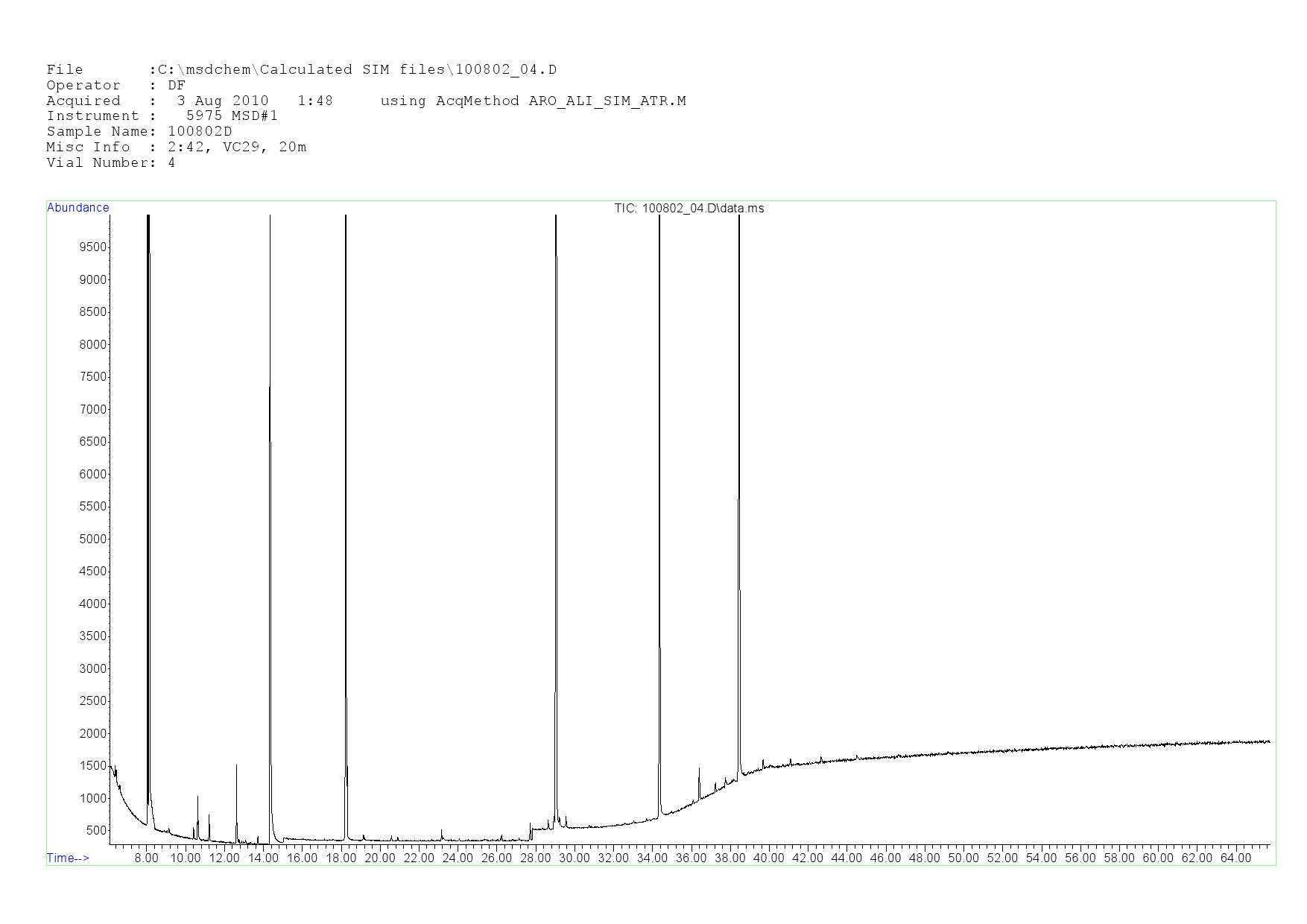Click the 40.00 time axis label
This screenshot has height=924, width=1307.
(769, 858)
